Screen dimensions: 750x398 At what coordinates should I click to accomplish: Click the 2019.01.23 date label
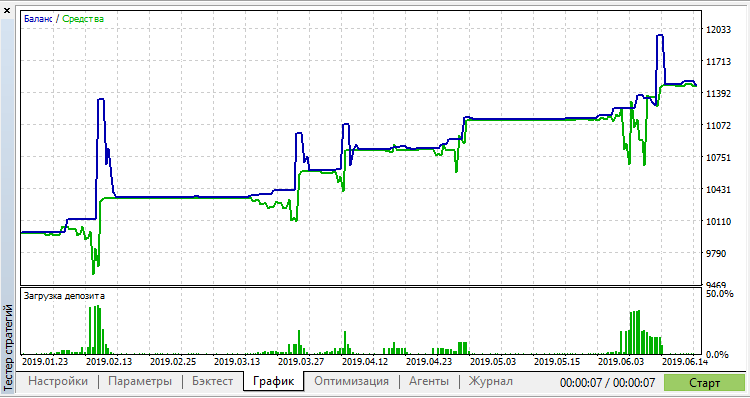pos(45,361)
